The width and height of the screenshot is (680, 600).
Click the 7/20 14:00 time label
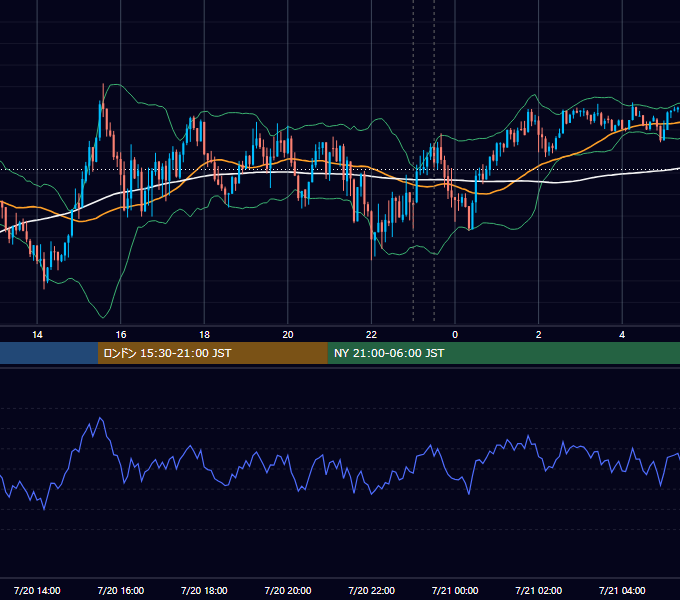click(x=37, y=590)
